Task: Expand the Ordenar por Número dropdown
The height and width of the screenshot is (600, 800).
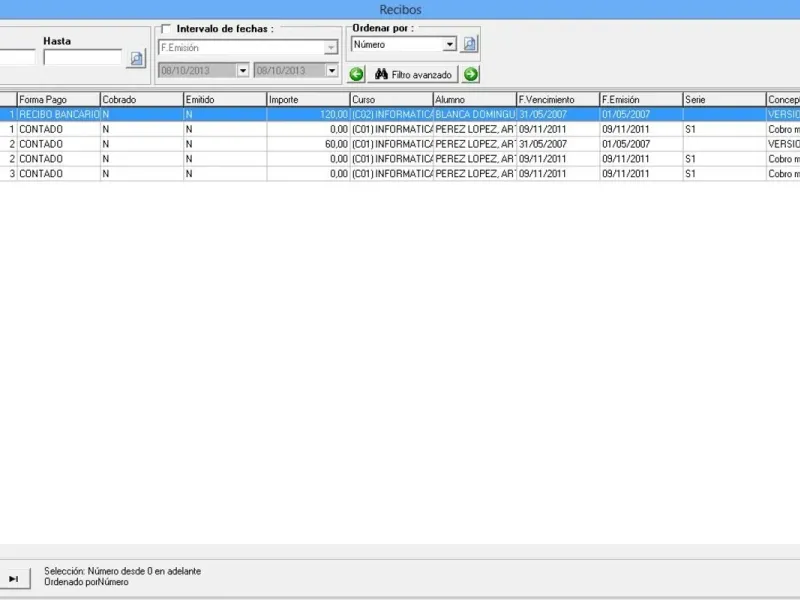Action: (x=449, y=44)
